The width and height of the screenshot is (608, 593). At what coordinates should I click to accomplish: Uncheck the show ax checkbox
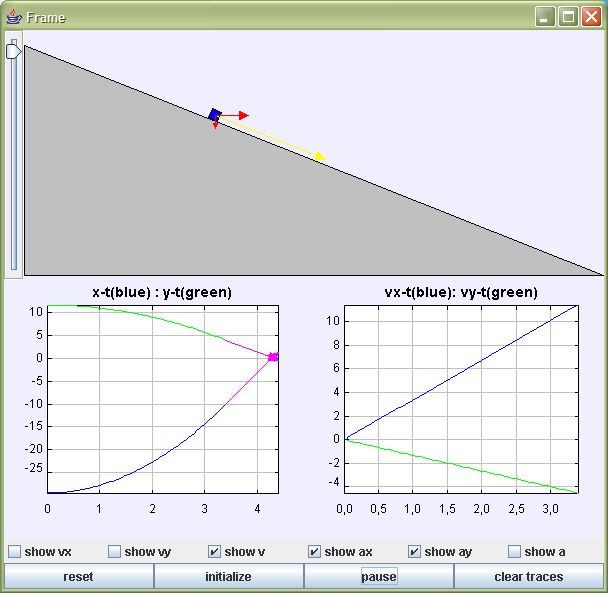[x=314, y=552]
